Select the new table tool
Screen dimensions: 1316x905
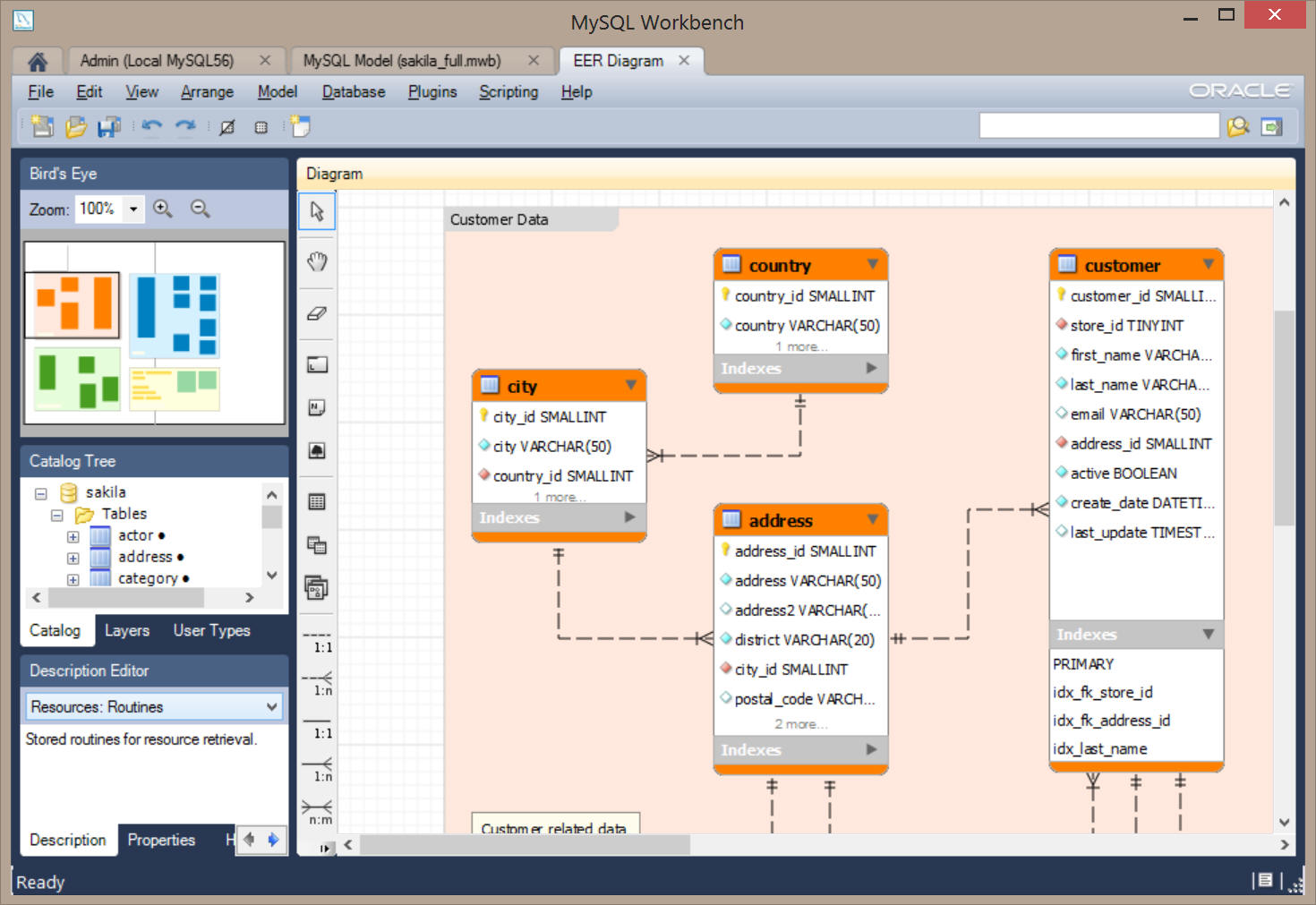point(317,502)
